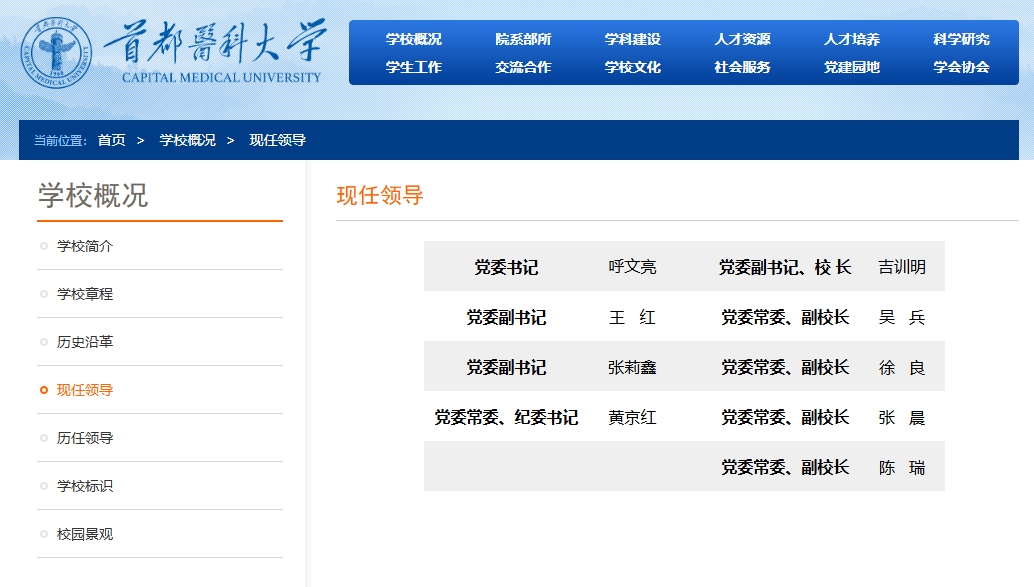Open 科学研究 navigation item
The width and height of the screenshot is (1034, 587).
click(x=961, y=39)
